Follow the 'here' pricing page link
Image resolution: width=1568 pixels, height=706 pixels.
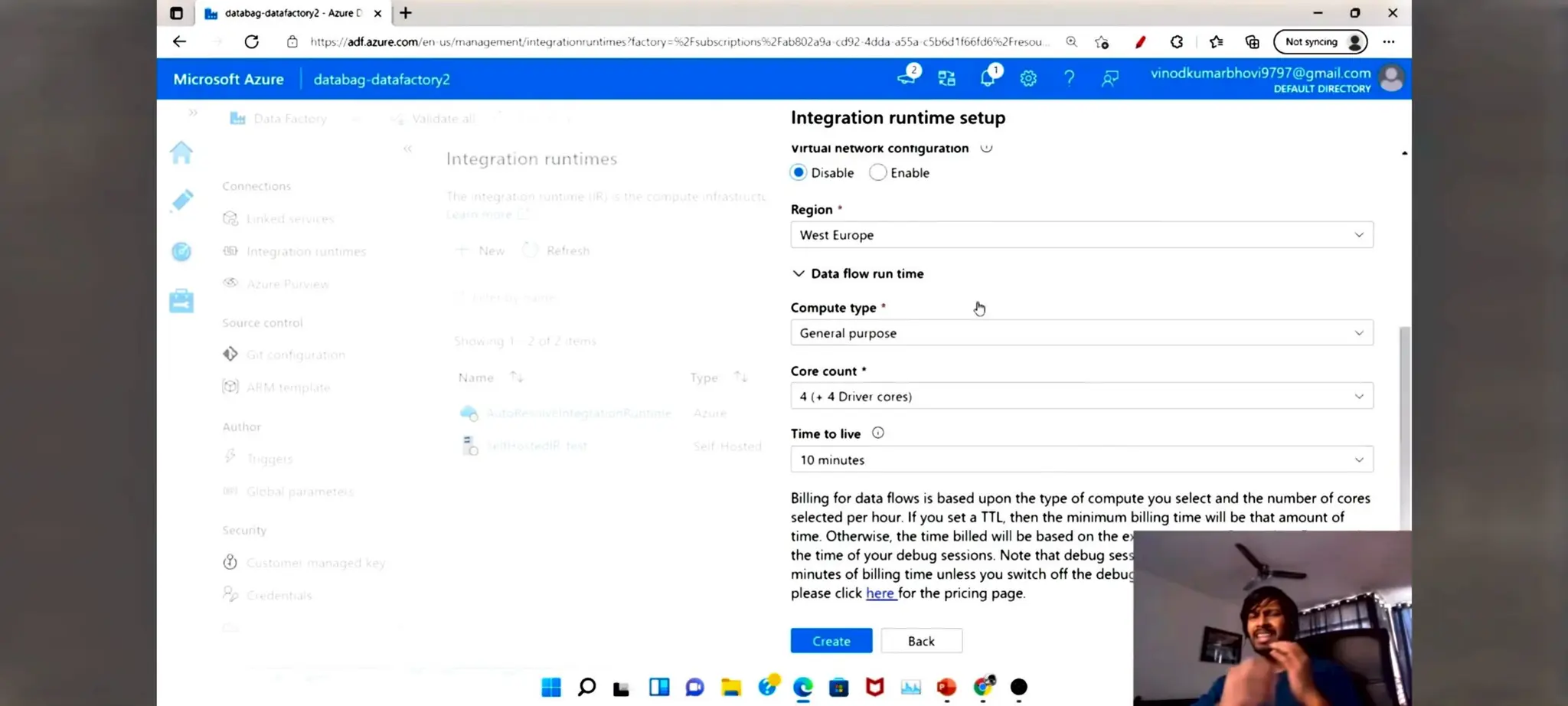tap(880, 593)
